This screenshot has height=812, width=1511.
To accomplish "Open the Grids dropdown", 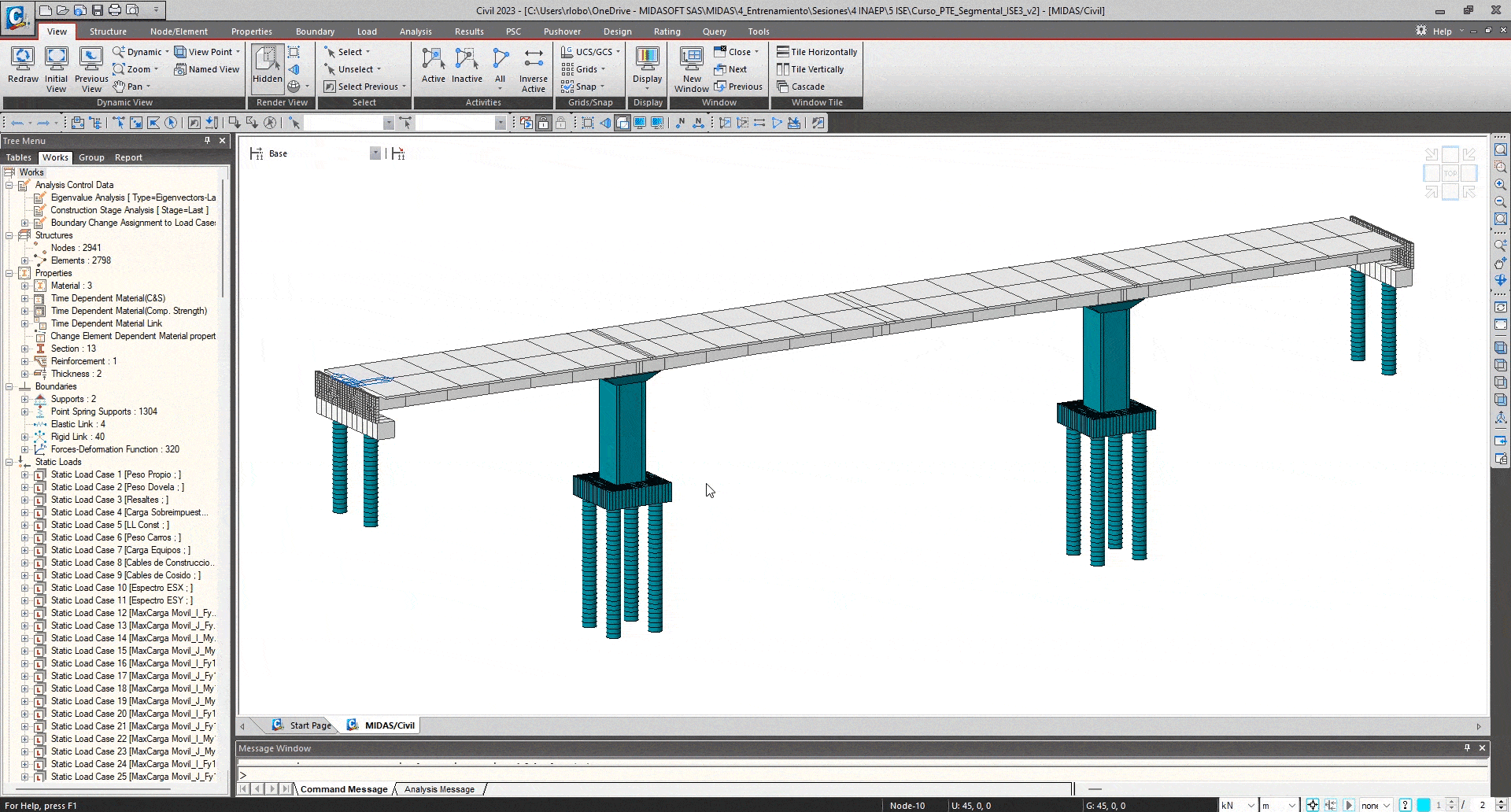I will point(583,69).
